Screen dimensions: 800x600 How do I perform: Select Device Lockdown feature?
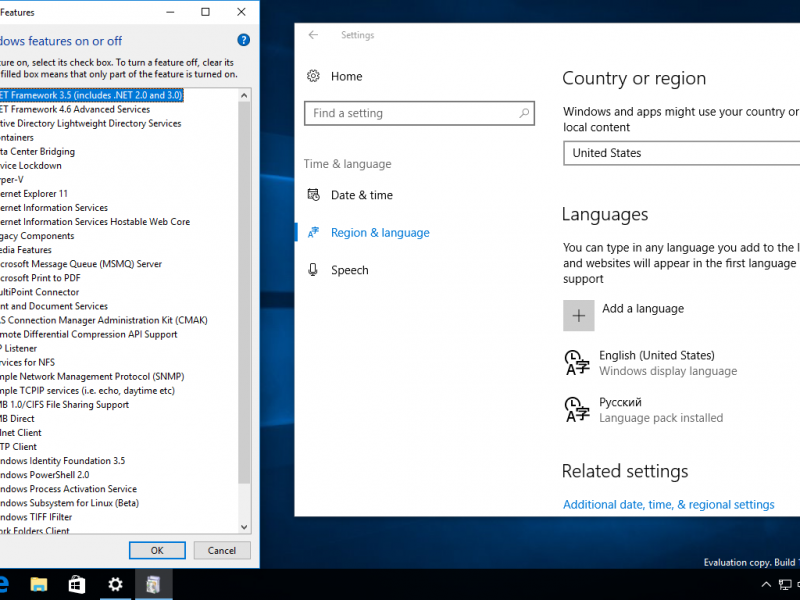click(x=31, y=166)
